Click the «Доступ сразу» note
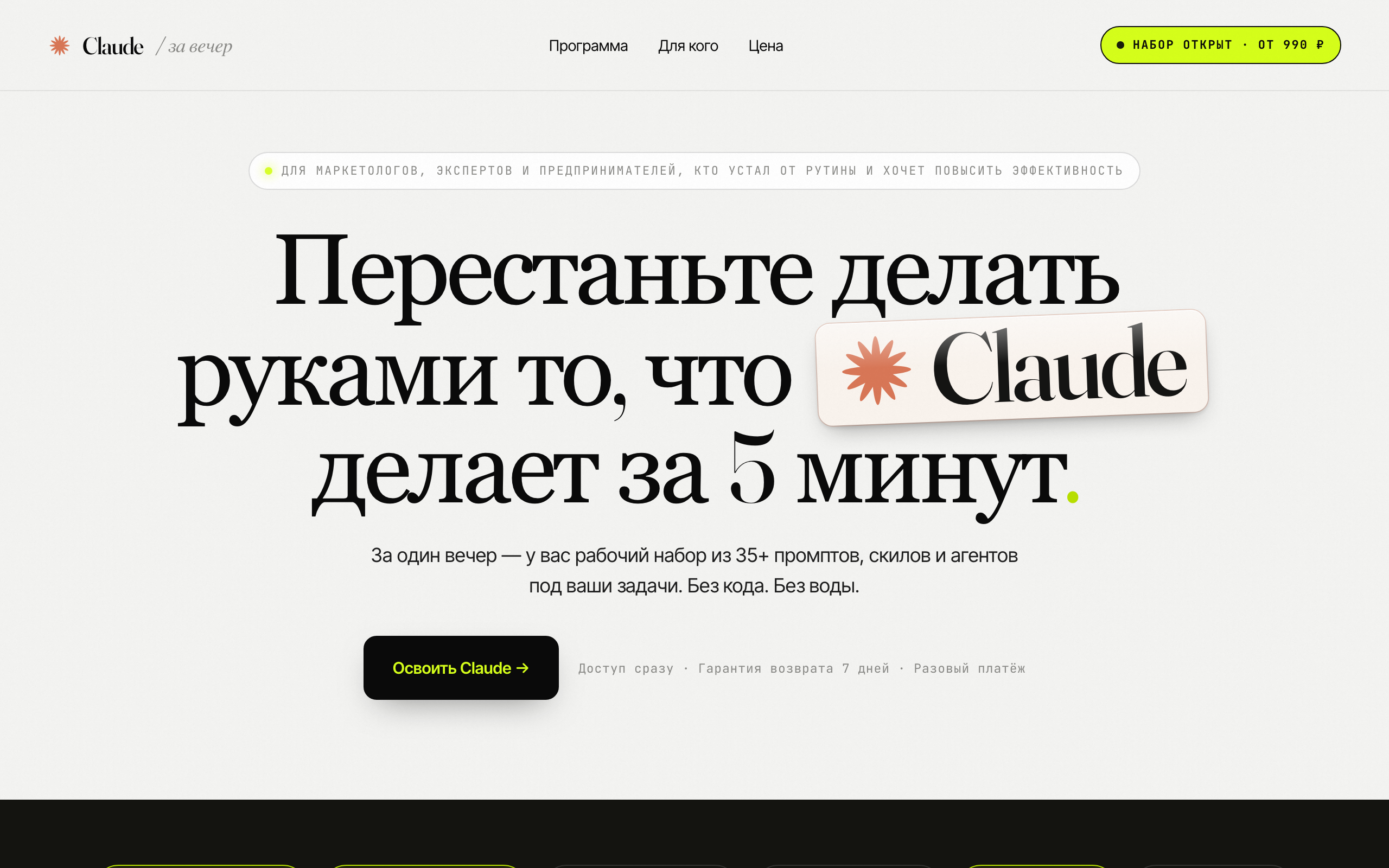This screenshot has height=868, width=1389. tap(626, 668)
